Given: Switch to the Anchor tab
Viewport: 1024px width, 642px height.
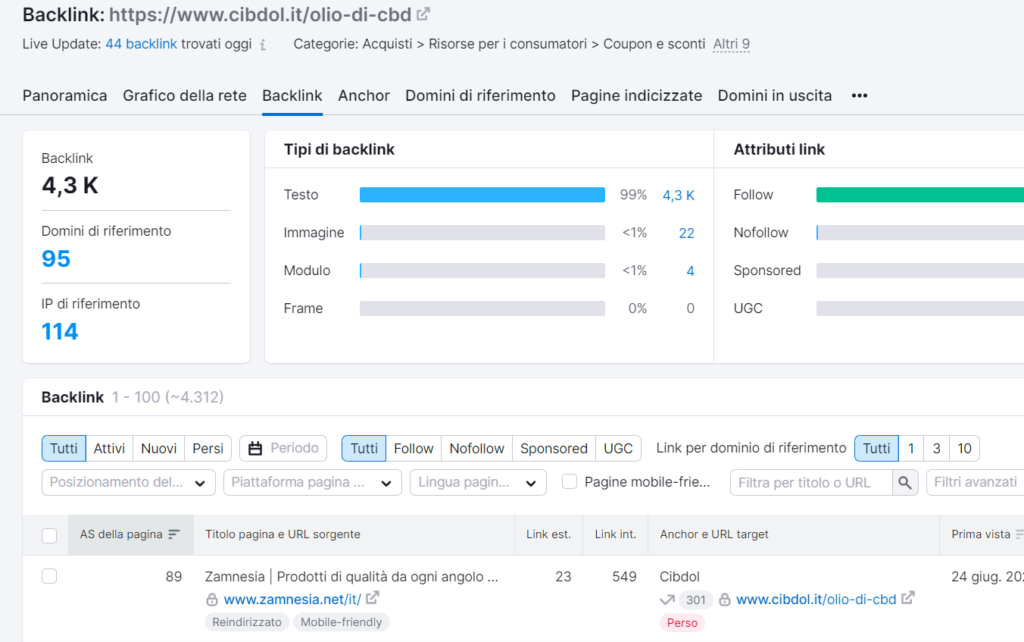Looking at the screenshot, I should point(364,96).
